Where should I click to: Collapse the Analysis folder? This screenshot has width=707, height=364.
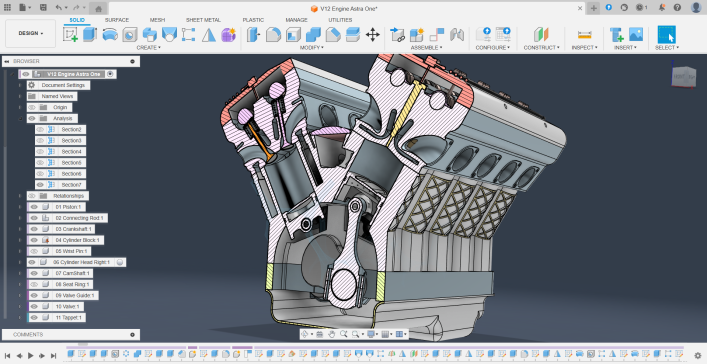coord(20,119)
